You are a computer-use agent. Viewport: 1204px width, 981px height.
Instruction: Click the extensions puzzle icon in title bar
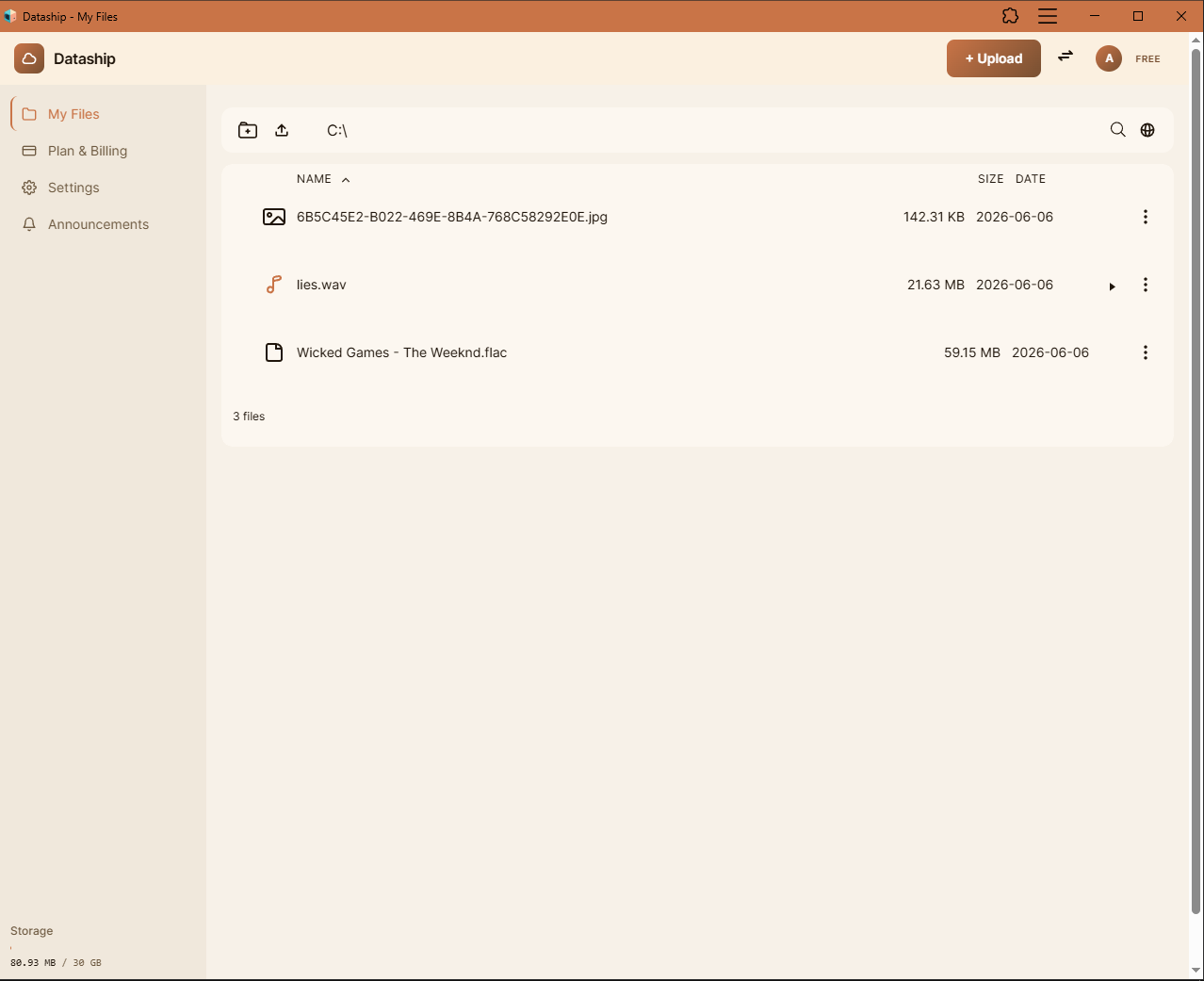coord(1010,16)
